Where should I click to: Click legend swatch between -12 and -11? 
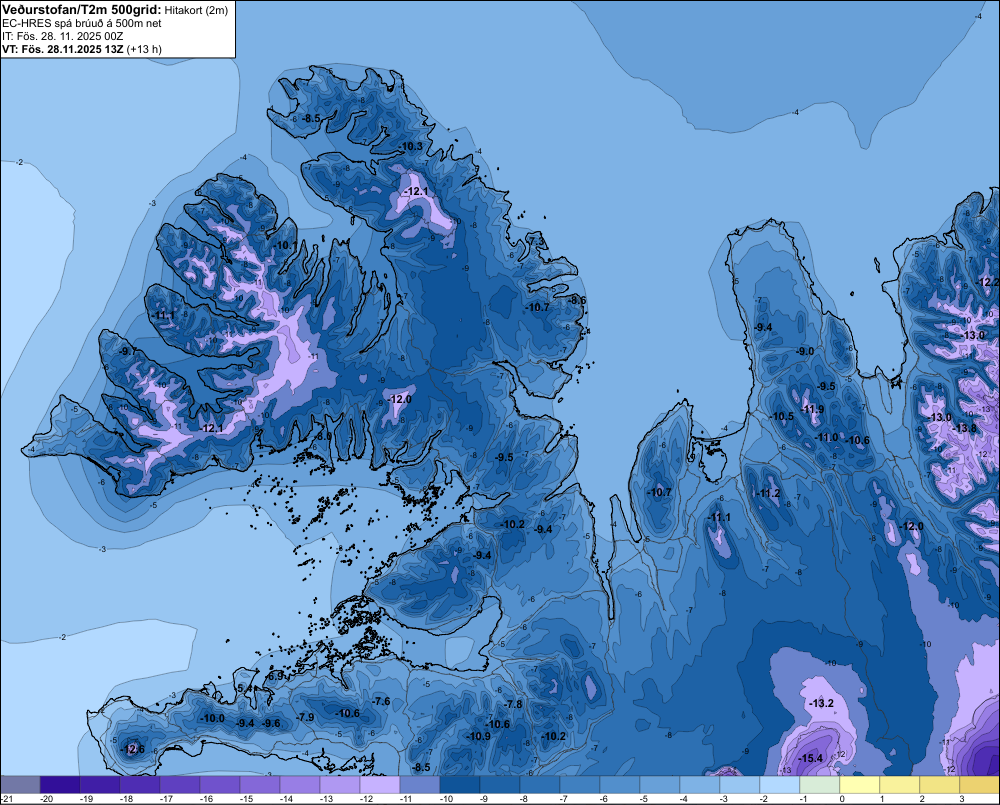click(380, 785)
